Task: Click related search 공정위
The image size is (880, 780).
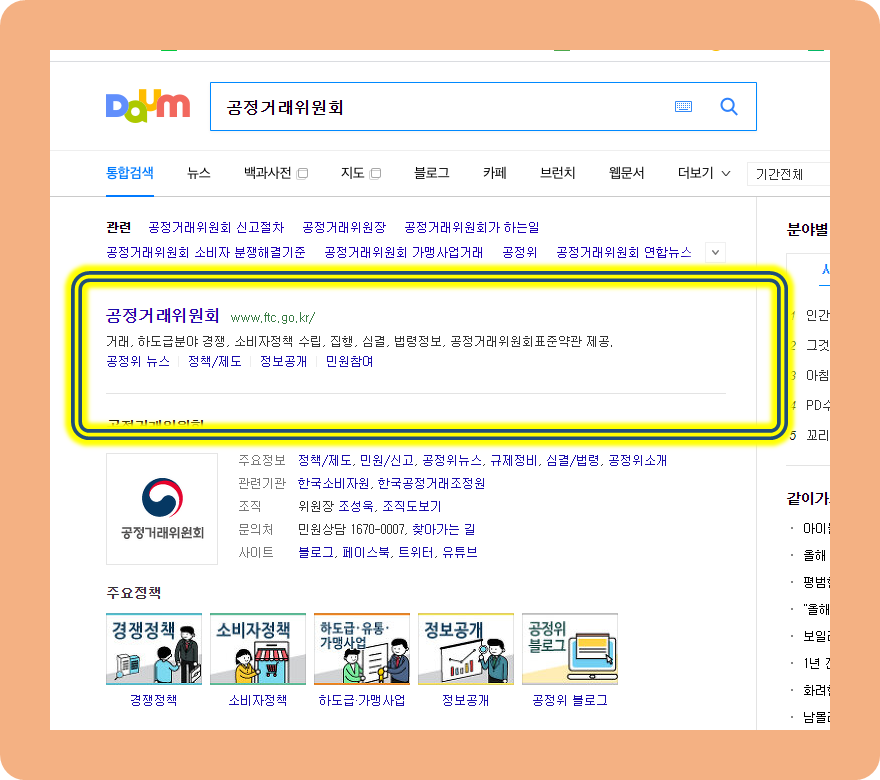Action: pos(520,253)
